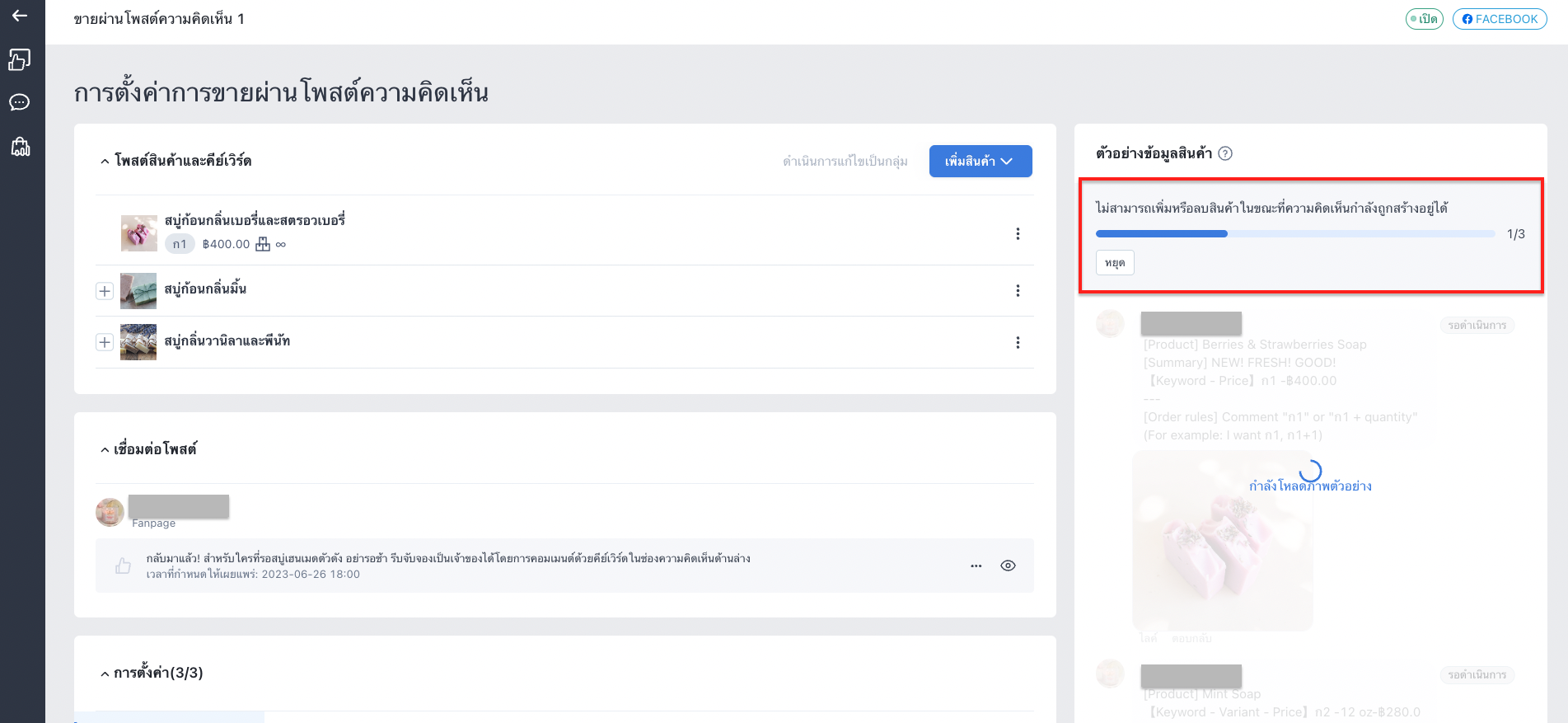This screenshot has width=1568, height=723.
Task: Click the product name สบู่ก้อนกลิ่นมิ้น
Action: point(205,289)
